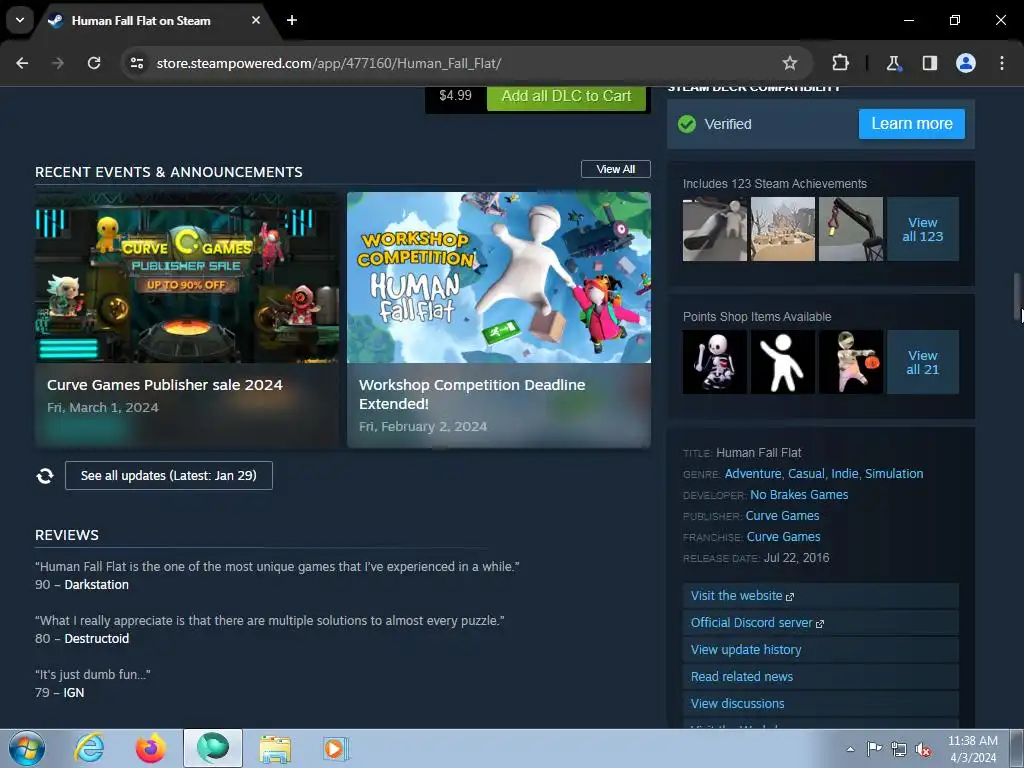The image size is (1024, 768).
Task: Click the refresh updates icon
Action: [x=45, y=476]
